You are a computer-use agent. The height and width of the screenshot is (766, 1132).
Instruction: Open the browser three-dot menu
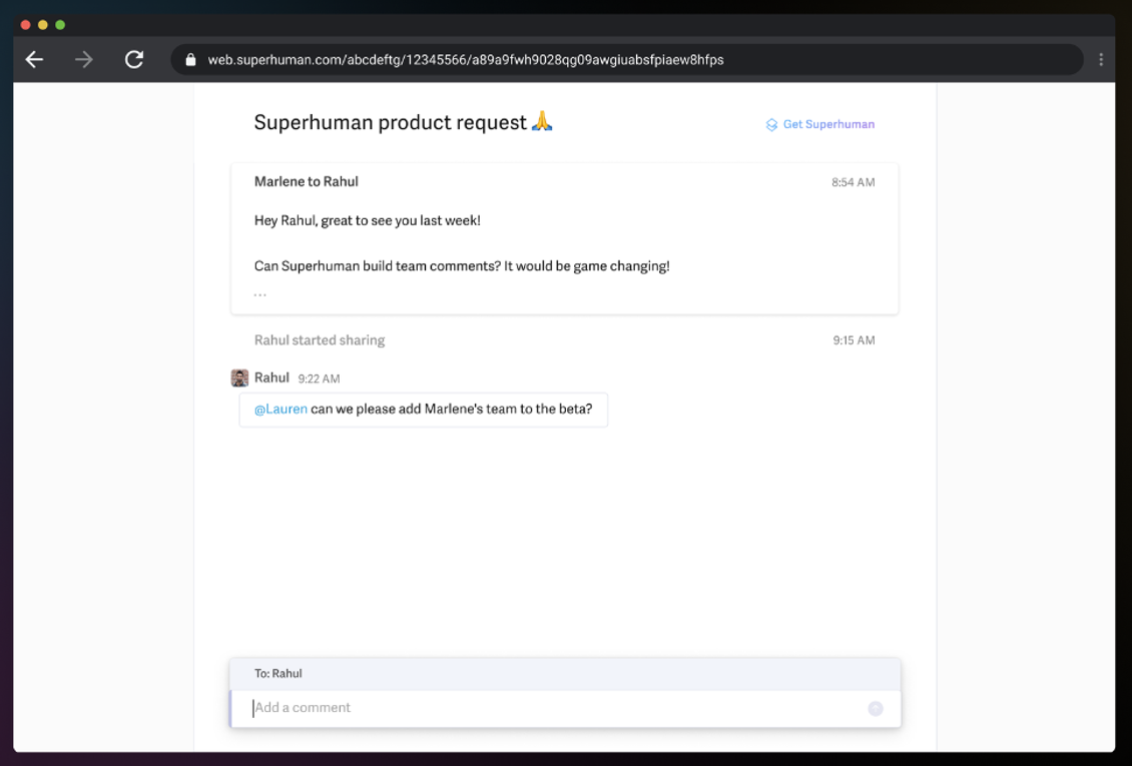coord(1101,60)
